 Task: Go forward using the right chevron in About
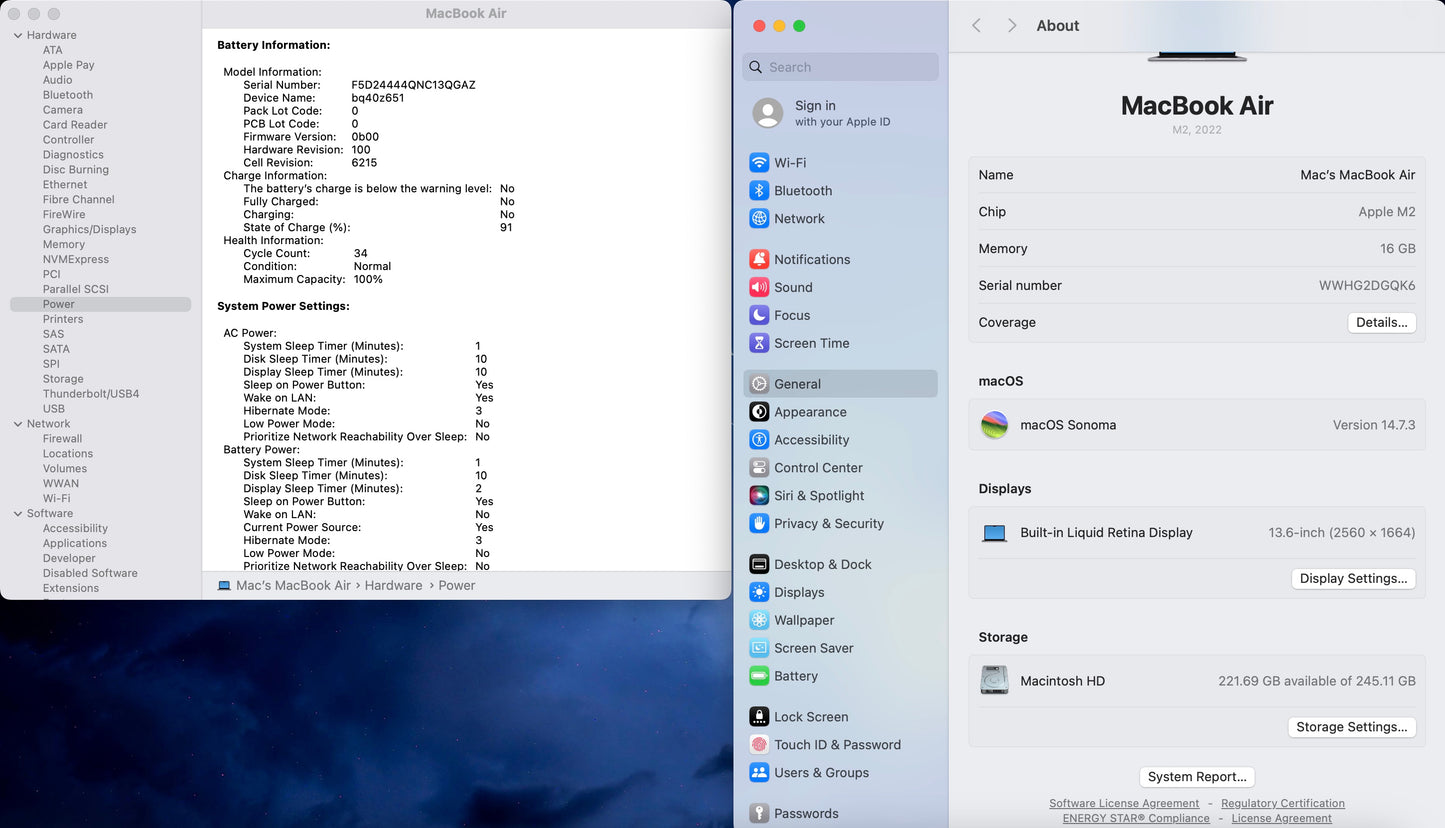pos(1012,26)
